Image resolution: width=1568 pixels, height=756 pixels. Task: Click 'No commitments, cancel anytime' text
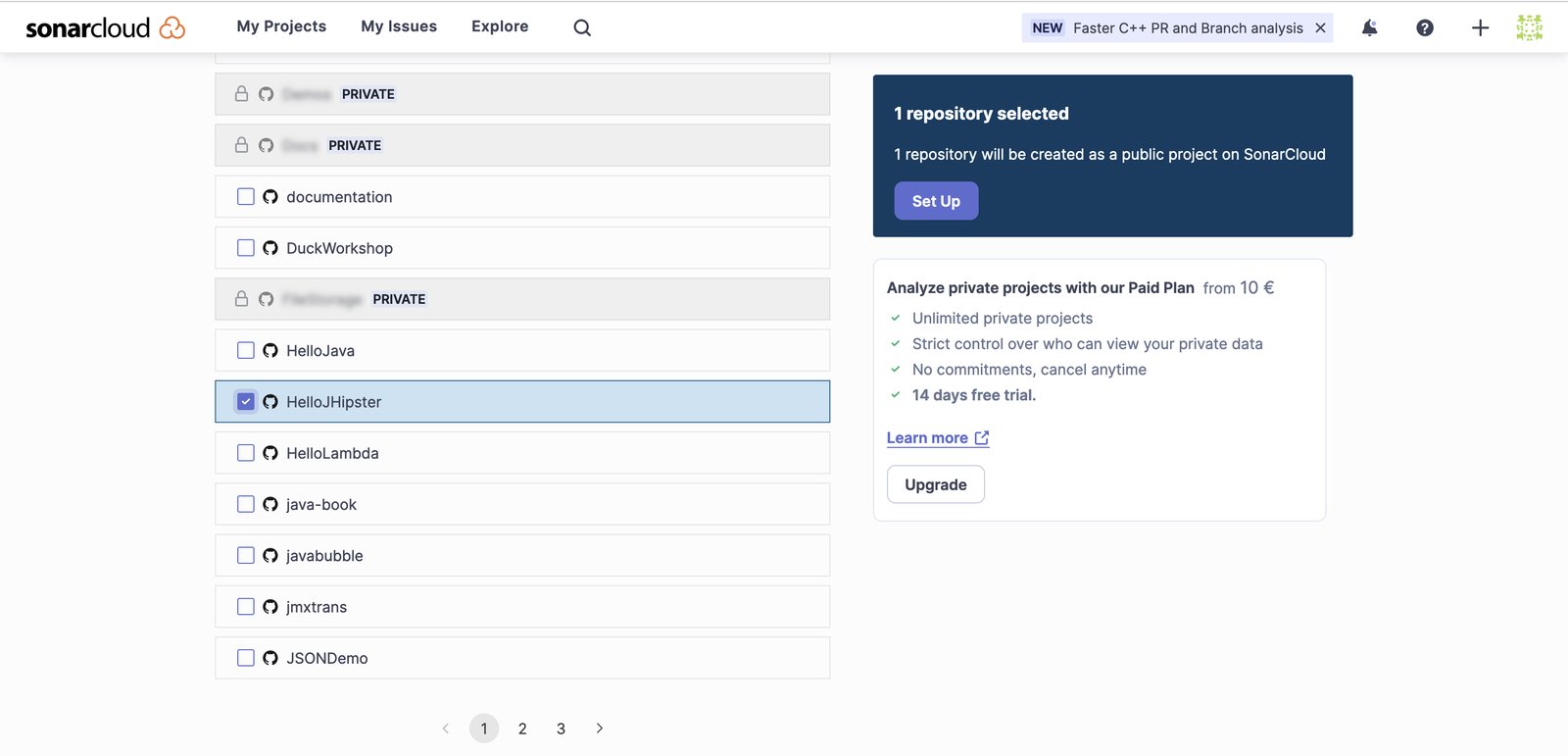(x=1029, y=370)
